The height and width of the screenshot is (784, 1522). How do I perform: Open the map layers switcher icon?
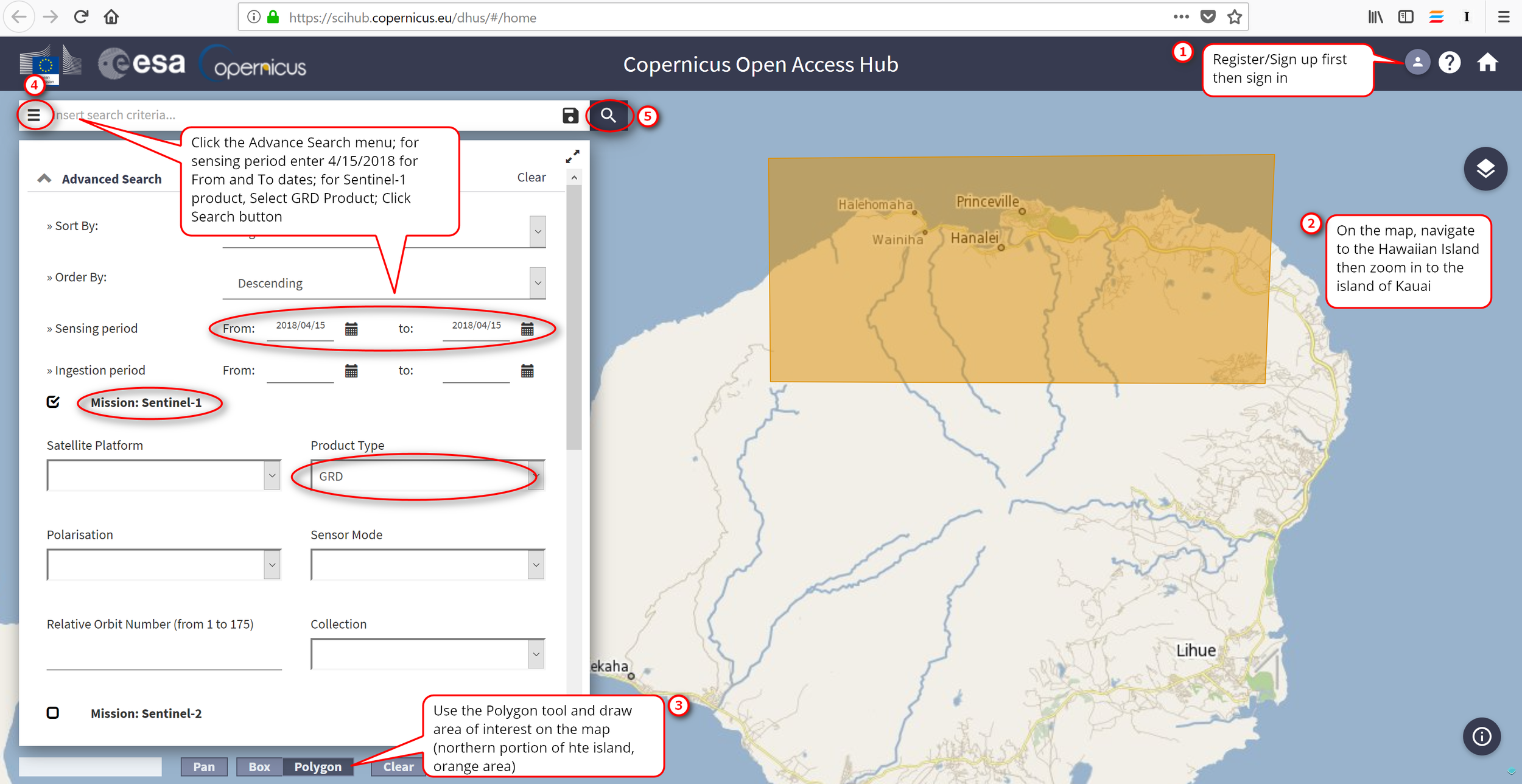coord(1485,169)
